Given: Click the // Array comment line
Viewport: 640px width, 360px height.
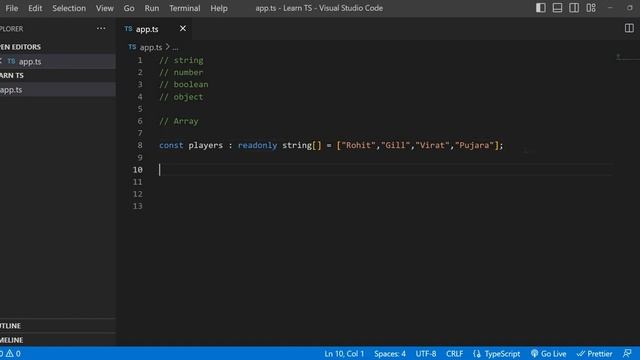Looking at the screenshot, I should (179, 121).
